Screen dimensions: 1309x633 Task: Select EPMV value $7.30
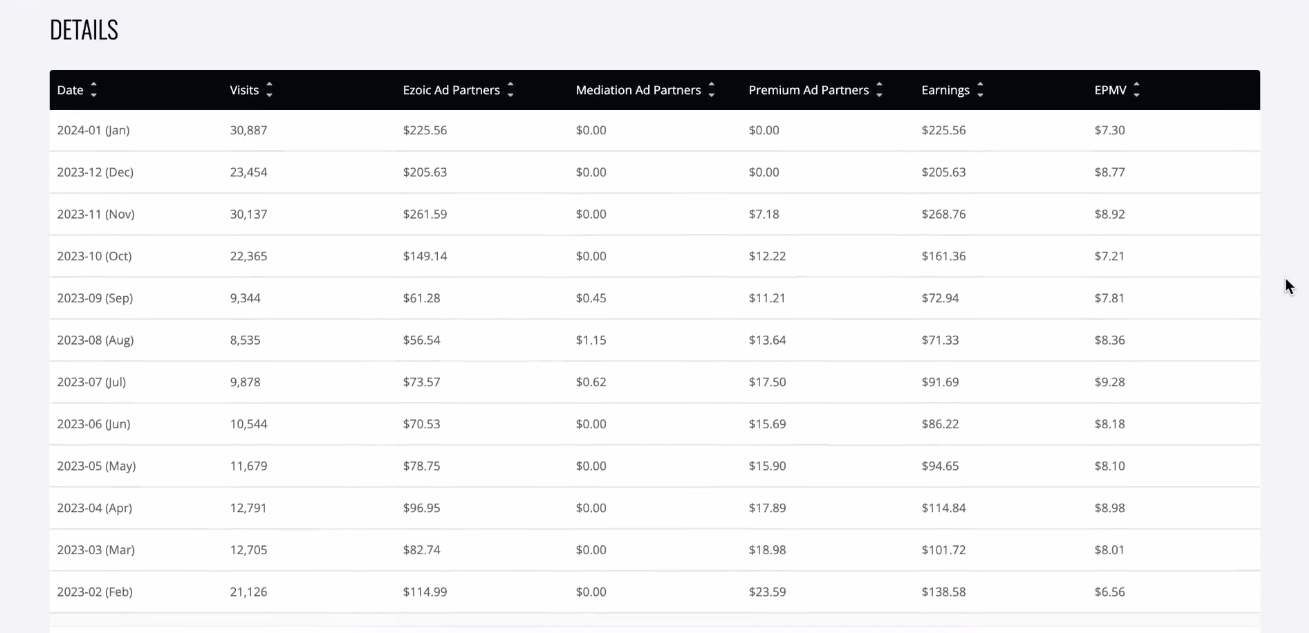1110,130
